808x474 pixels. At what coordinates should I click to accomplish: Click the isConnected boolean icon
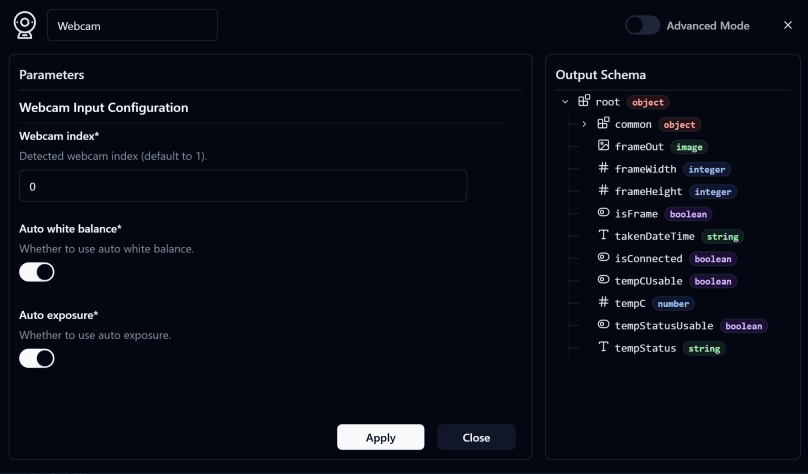click(x=603, y=257)
